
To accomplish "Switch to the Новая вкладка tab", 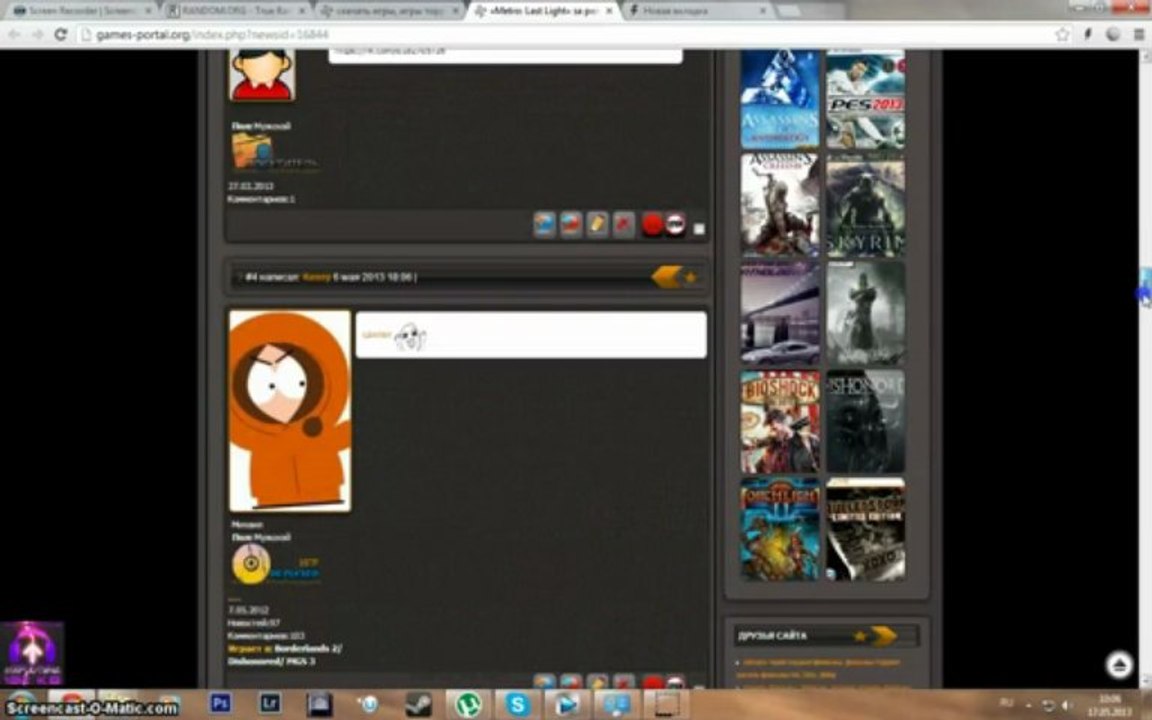I will [x=698, y=11].
